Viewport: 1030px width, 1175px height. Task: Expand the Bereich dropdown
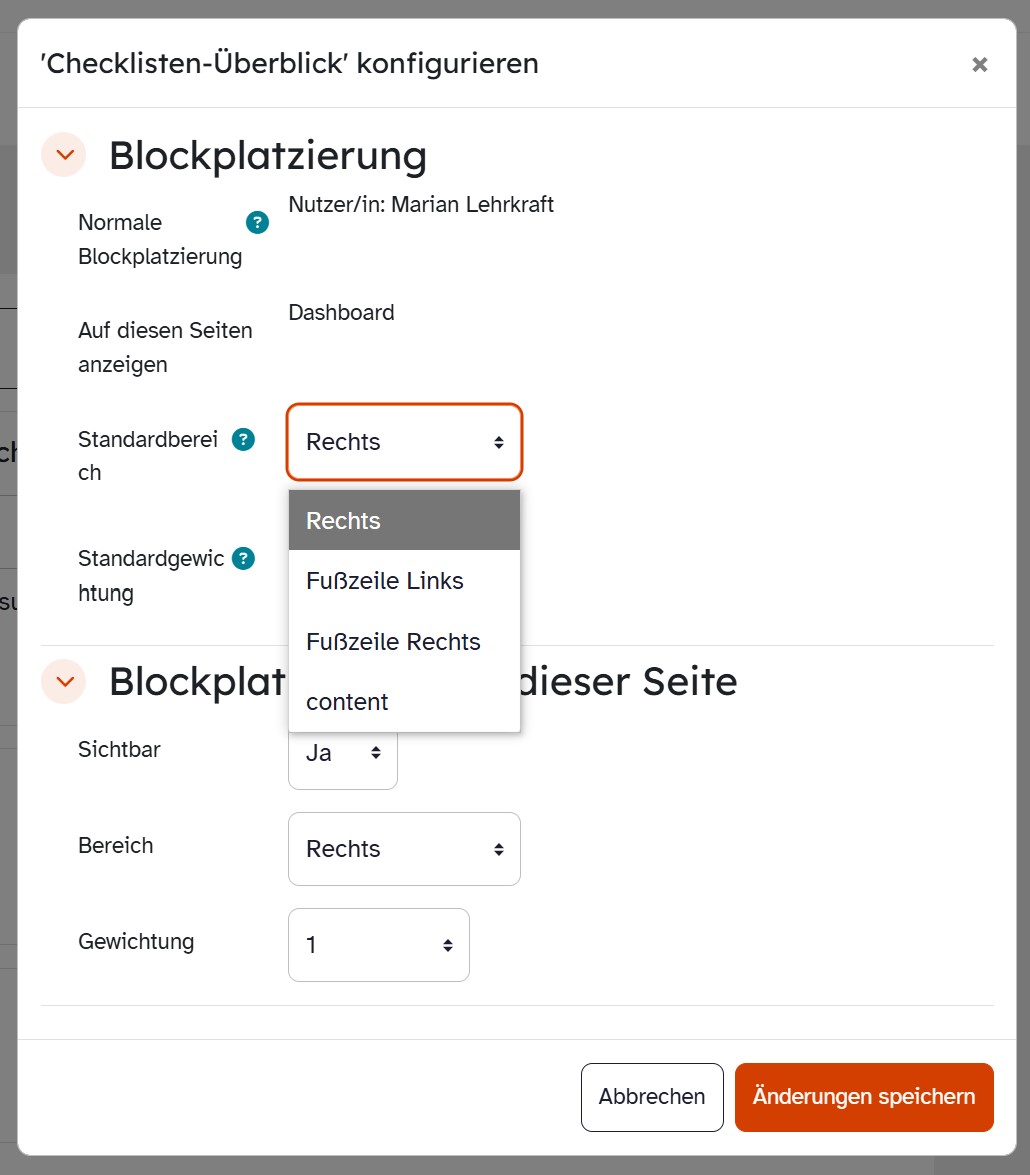click(x=404, y=849)
